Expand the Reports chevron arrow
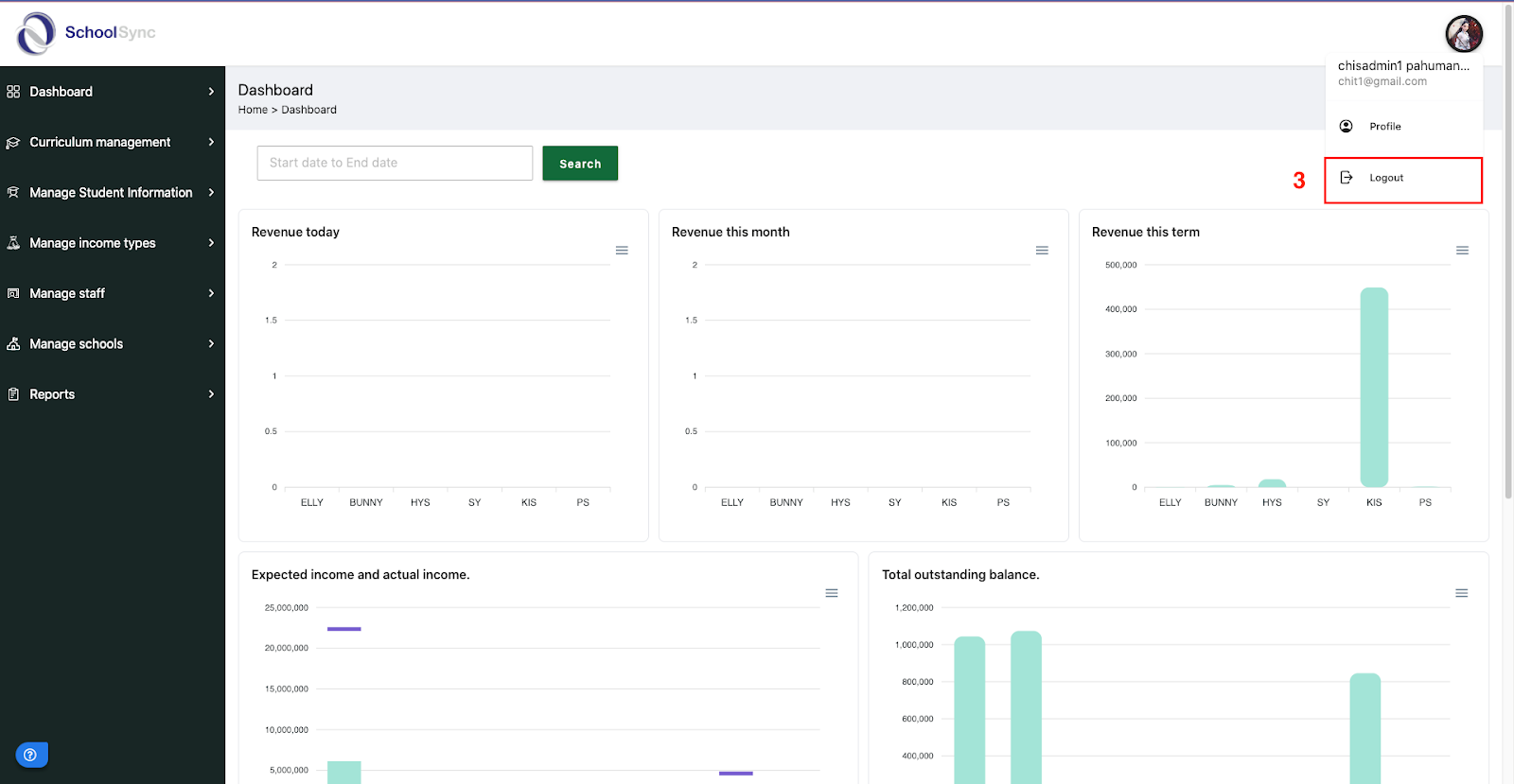The height and width of the screenshot is (784, 1514). (x=211, y=394)
